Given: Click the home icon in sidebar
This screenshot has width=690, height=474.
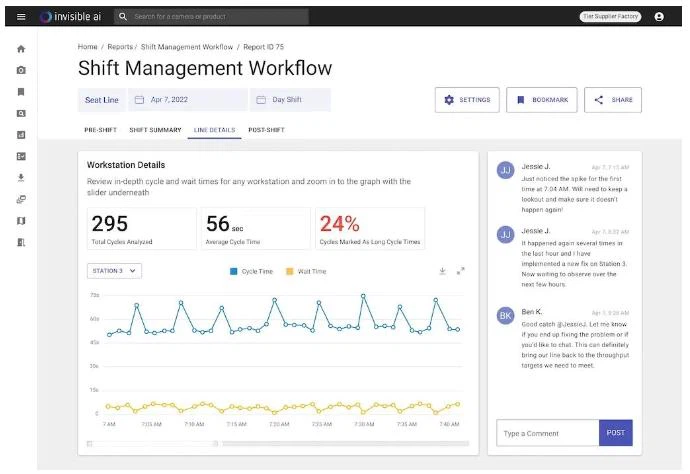Looking at the screenshot, I should coord(21,49).
